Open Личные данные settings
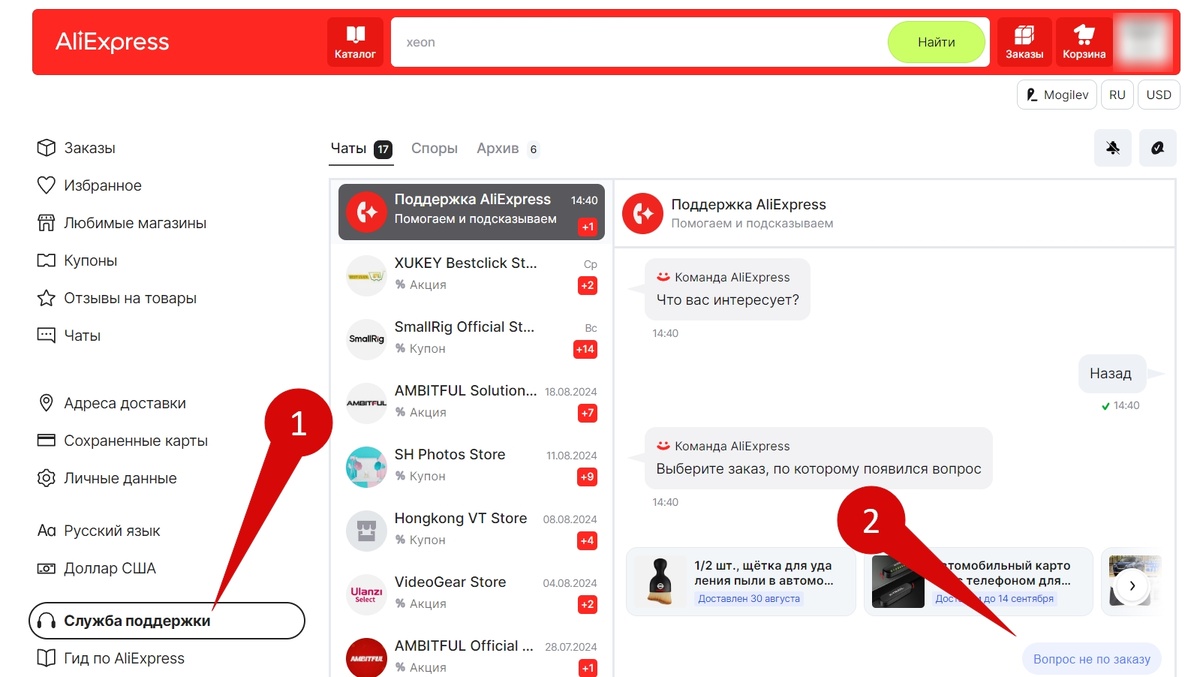The image size is (1200, 677). pyautogui.click(x=106, y=478)
